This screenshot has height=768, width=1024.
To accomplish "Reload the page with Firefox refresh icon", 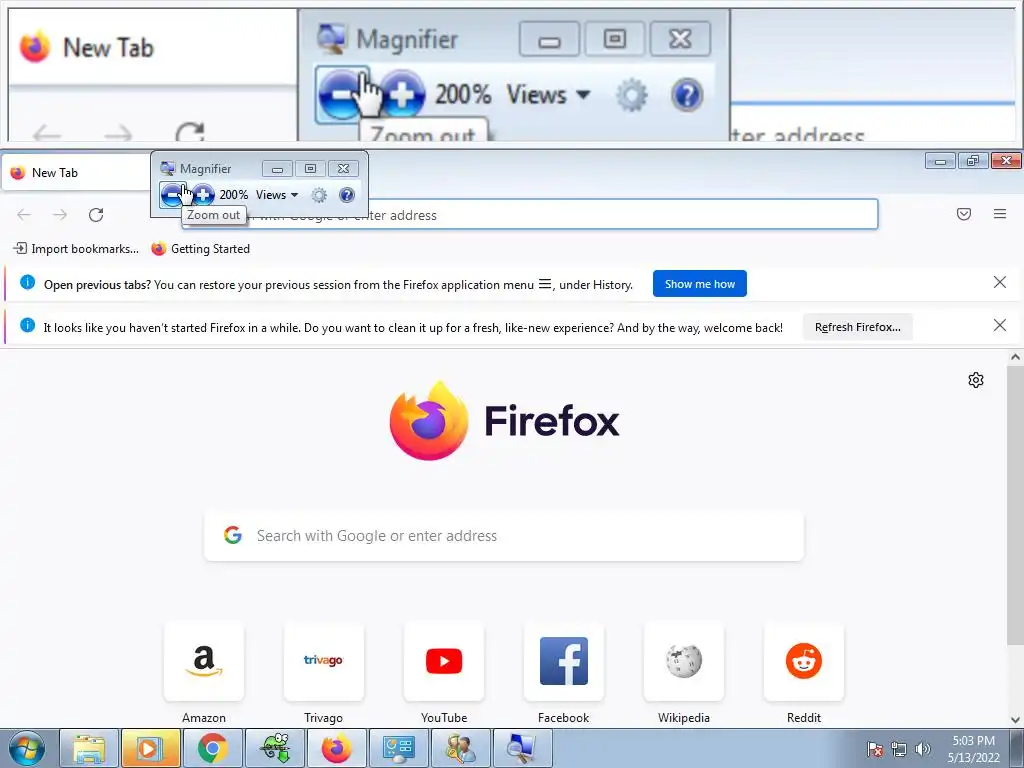I will [96, 215].
